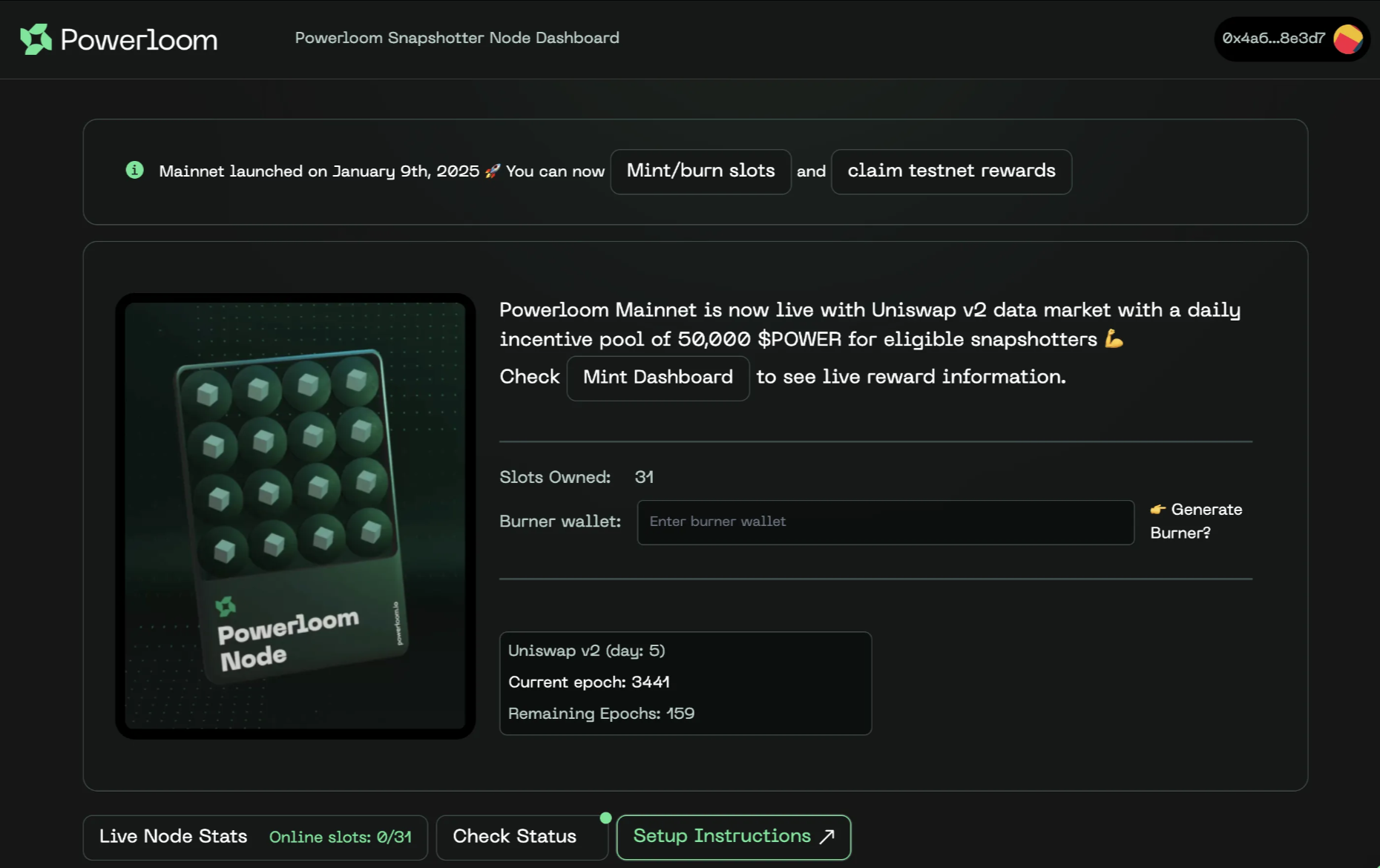Click Generate Burner? link

coord(1196,521)
